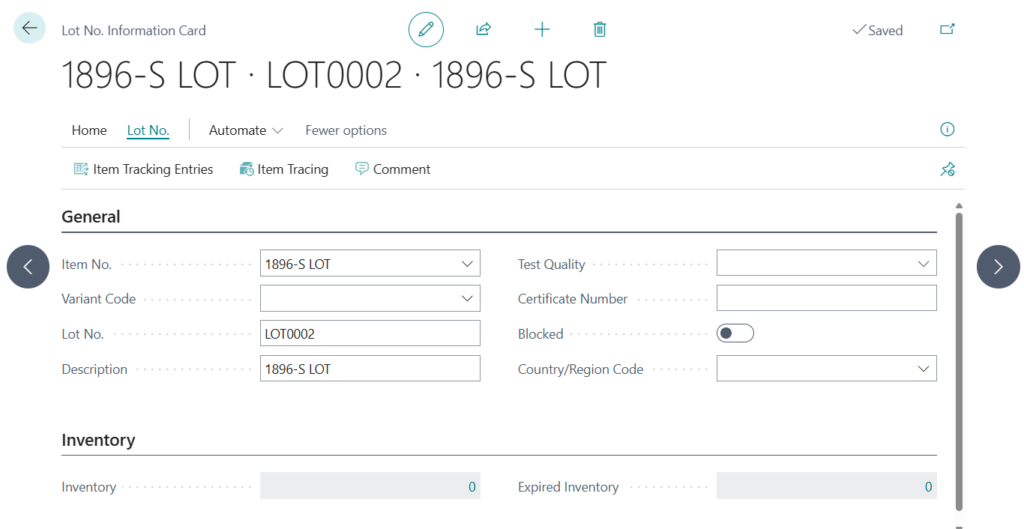Screen dimensions: 1024x529
Task: Open the Test Quality dropdown
Action: click(923, 264)
